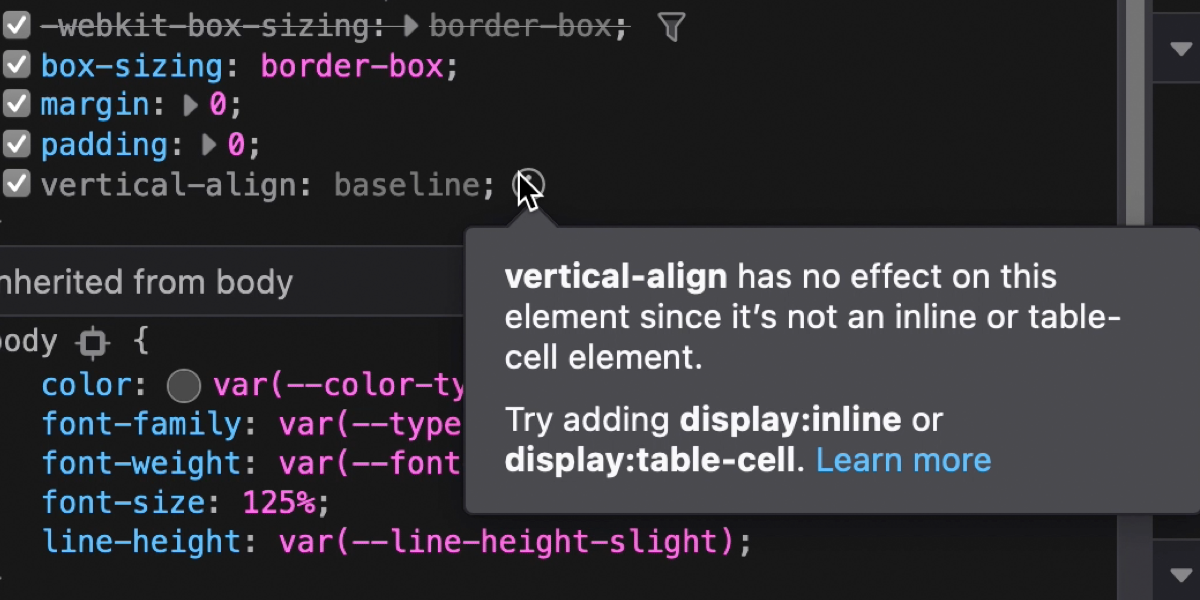
Task: Expand the padding shorthand disclosure triangle
Action: click(x=209, y=145)
